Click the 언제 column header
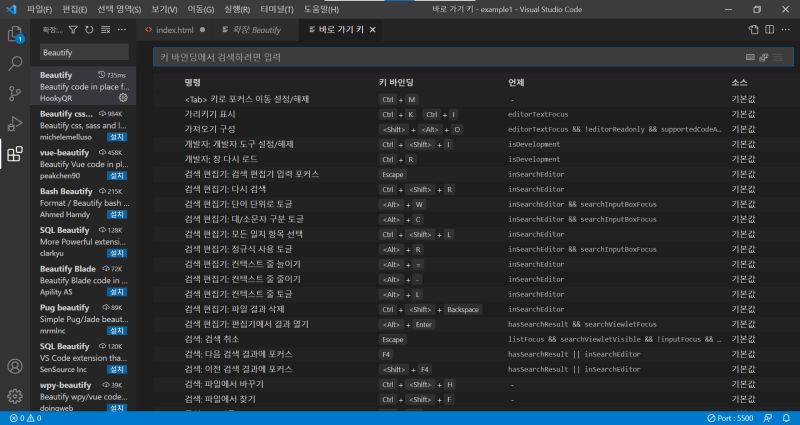 click(516, 83)
